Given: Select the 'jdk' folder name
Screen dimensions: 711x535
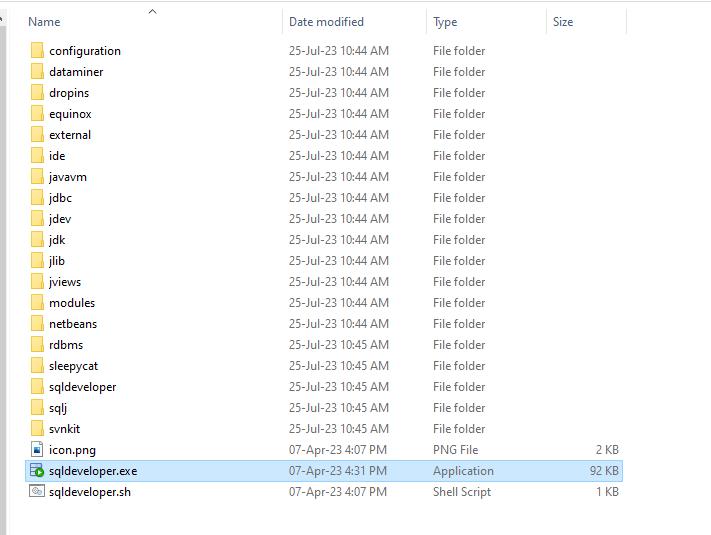Looking at the screenshot, I should pos(57,240).
